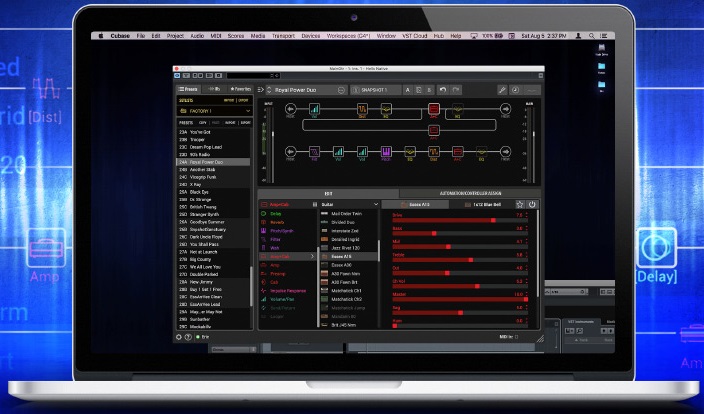Toggle the block bypass power button
The height and width of the screenshot is (414, 704).
point(532,204)
